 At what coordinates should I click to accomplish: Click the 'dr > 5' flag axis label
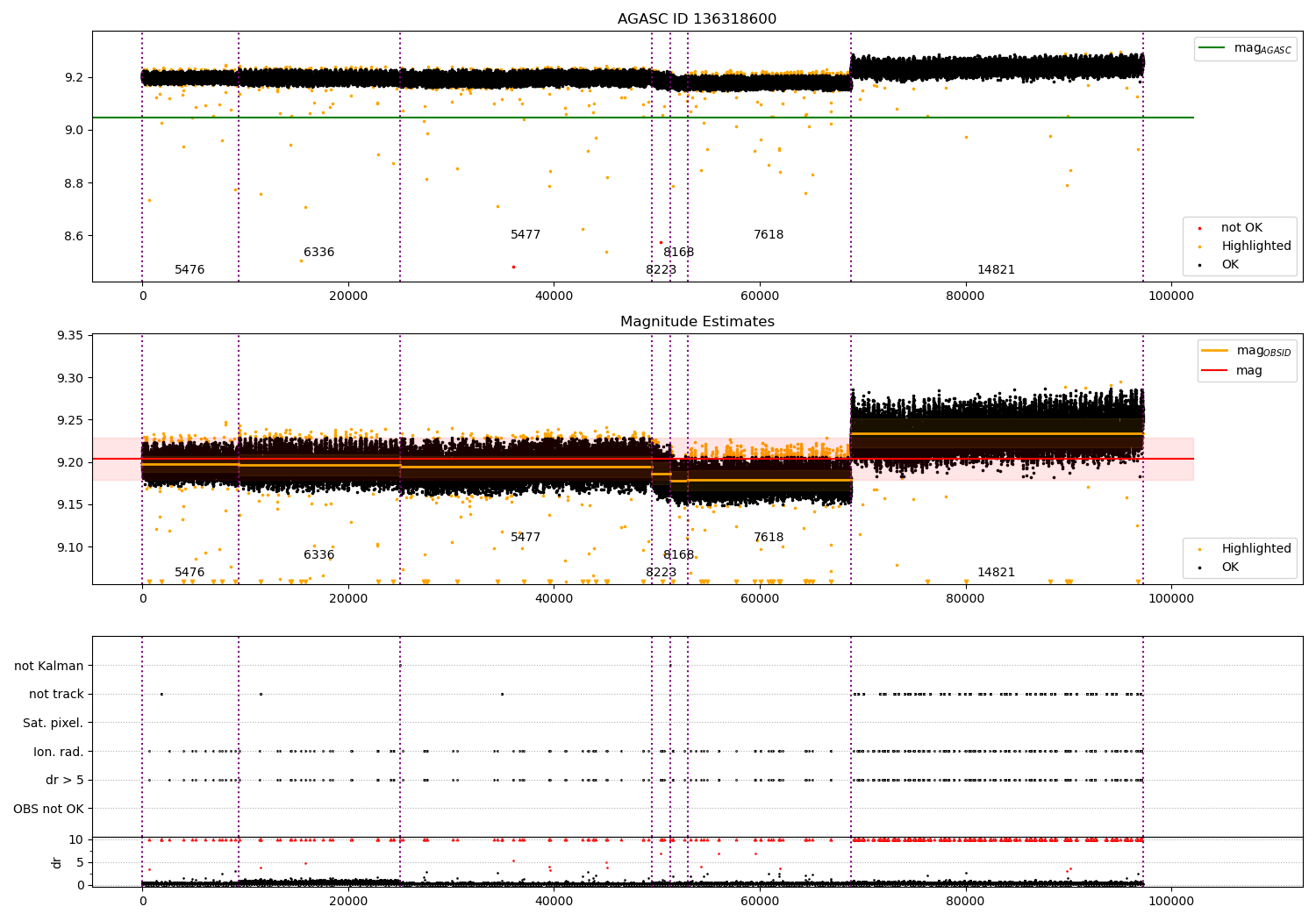[x=65, y=781]
